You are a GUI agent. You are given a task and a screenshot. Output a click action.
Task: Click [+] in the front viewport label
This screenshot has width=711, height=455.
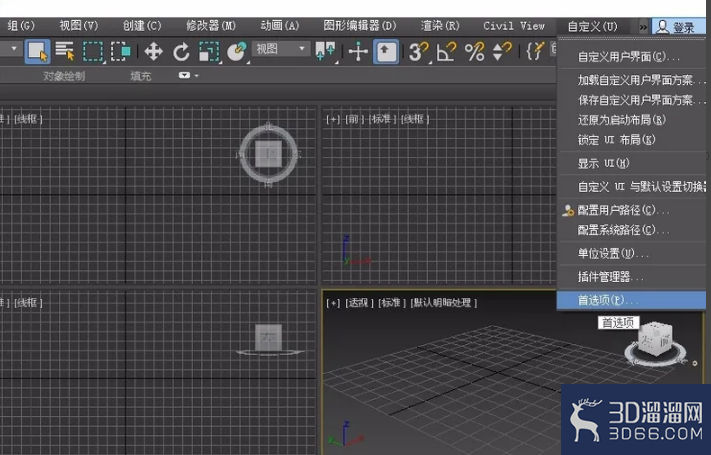point(333,119)
